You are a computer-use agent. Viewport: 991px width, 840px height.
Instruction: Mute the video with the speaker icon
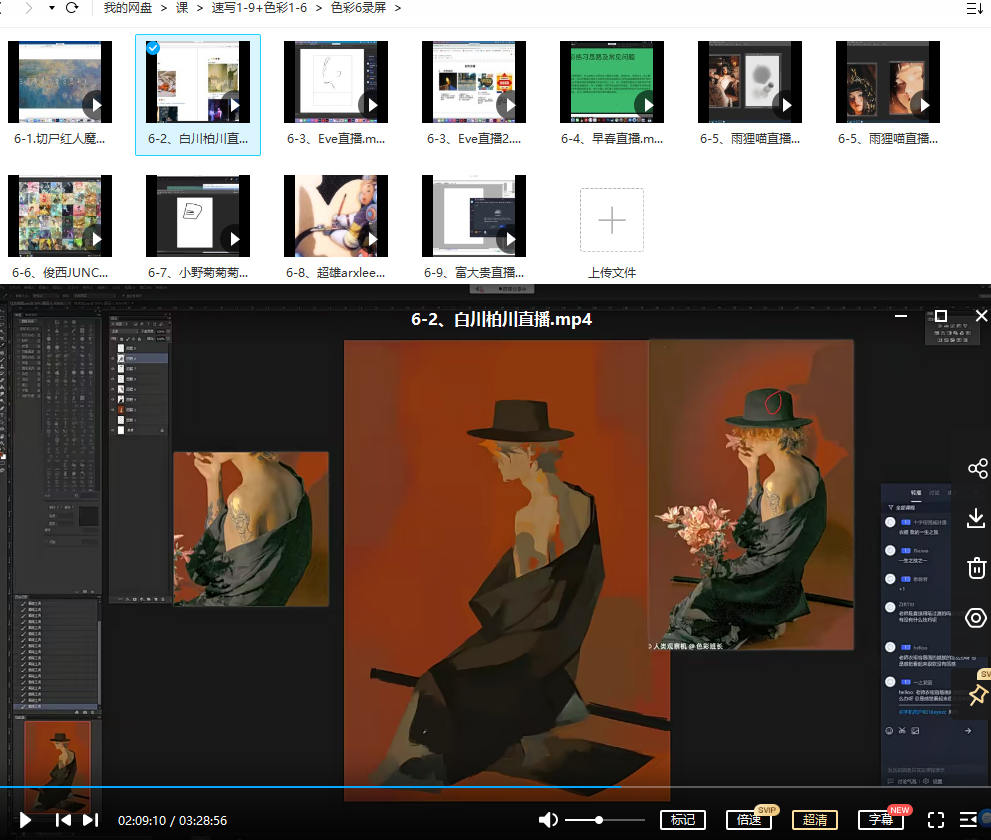548,820
